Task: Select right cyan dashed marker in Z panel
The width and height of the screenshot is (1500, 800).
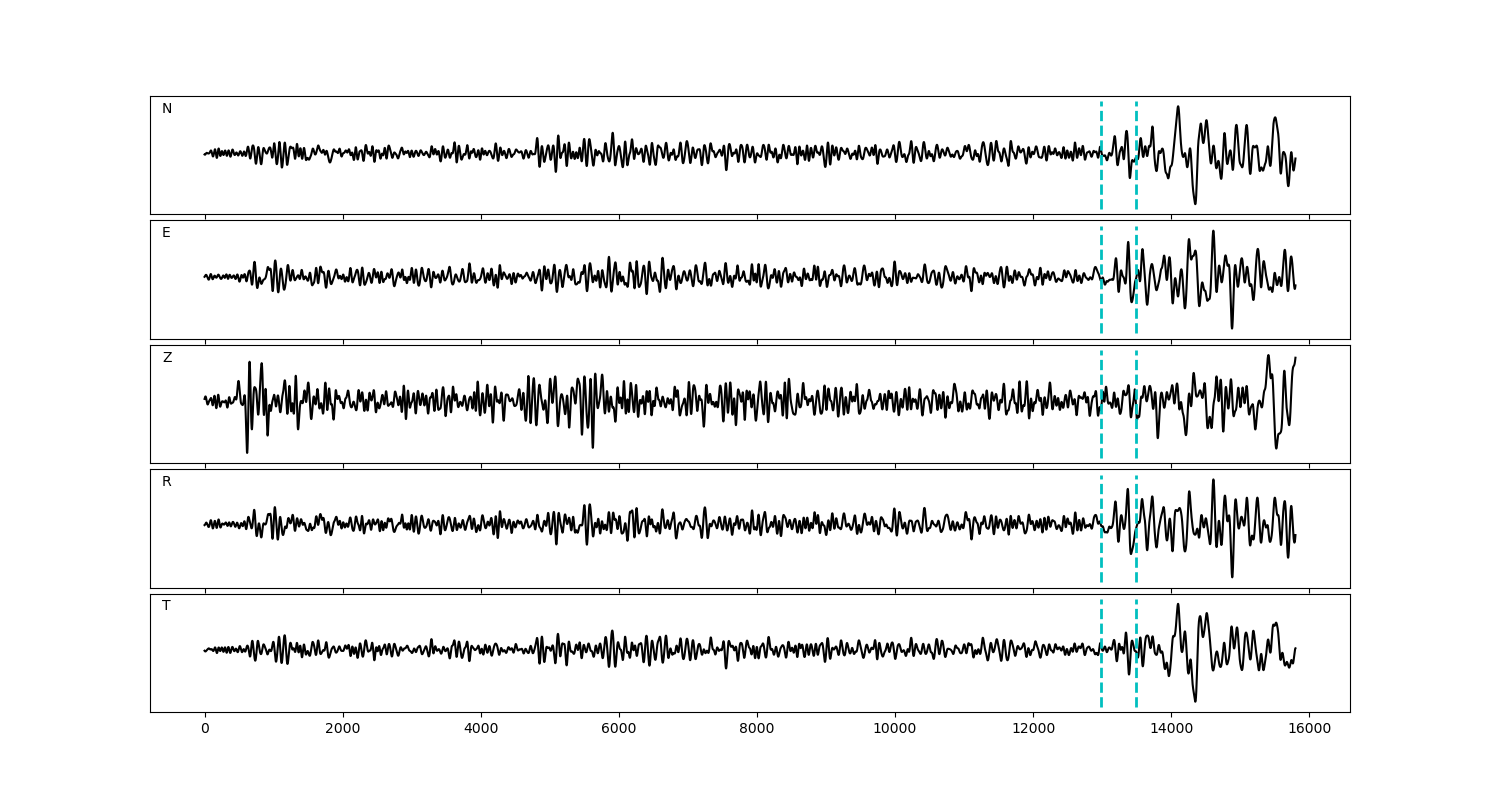Action: 1136,440
